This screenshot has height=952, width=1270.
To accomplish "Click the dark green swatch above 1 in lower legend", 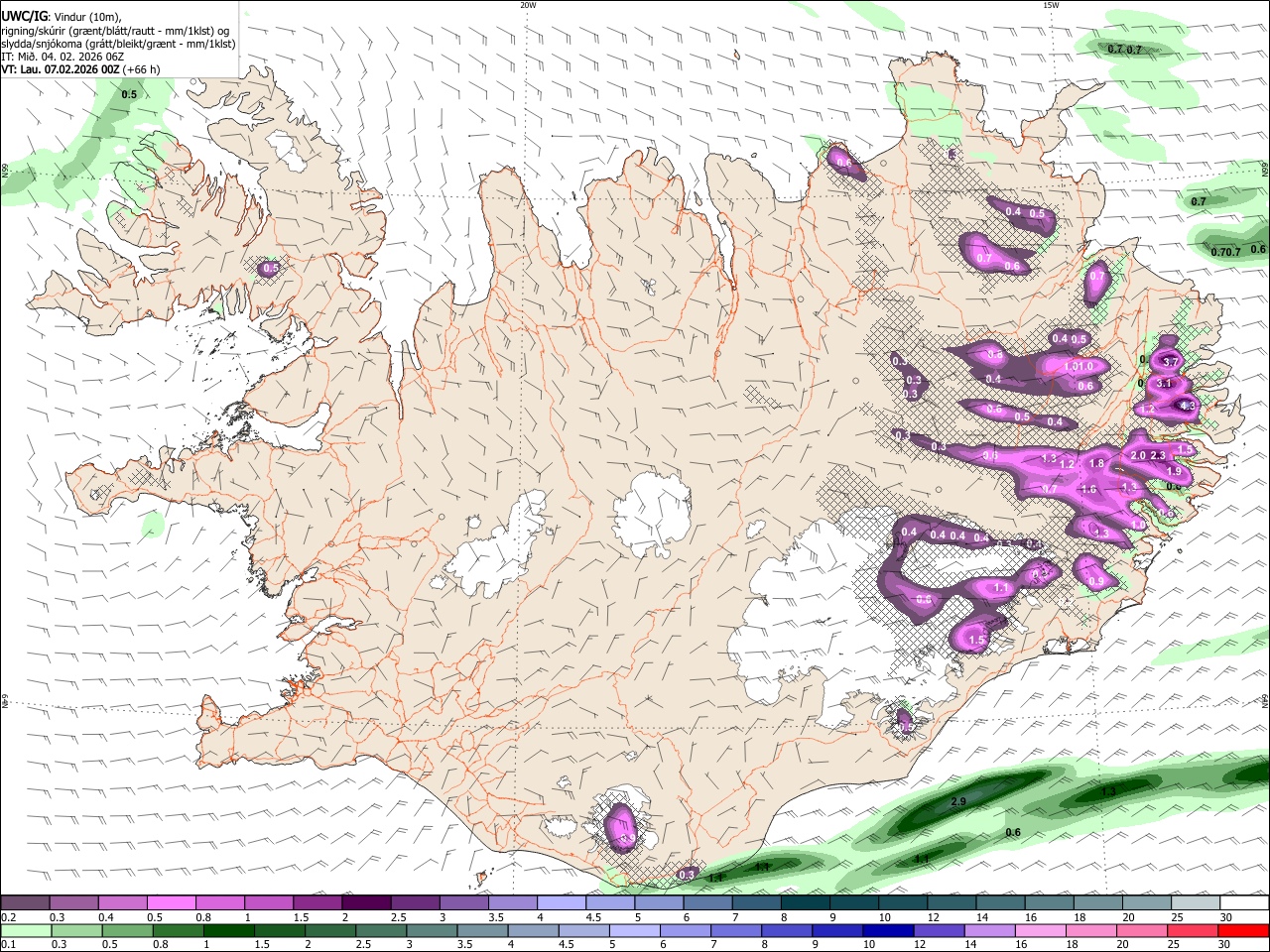I will [x=228, y=931].
